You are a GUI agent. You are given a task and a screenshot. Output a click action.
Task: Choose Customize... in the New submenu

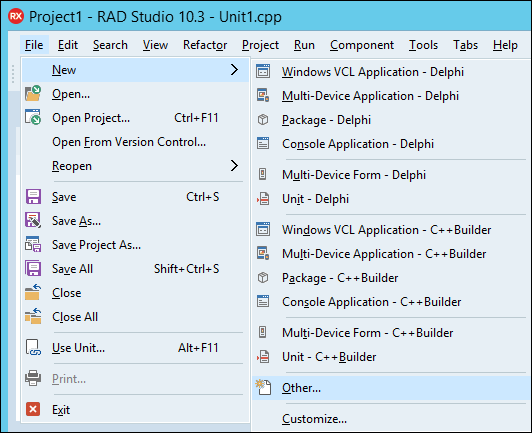pos(315,419)
